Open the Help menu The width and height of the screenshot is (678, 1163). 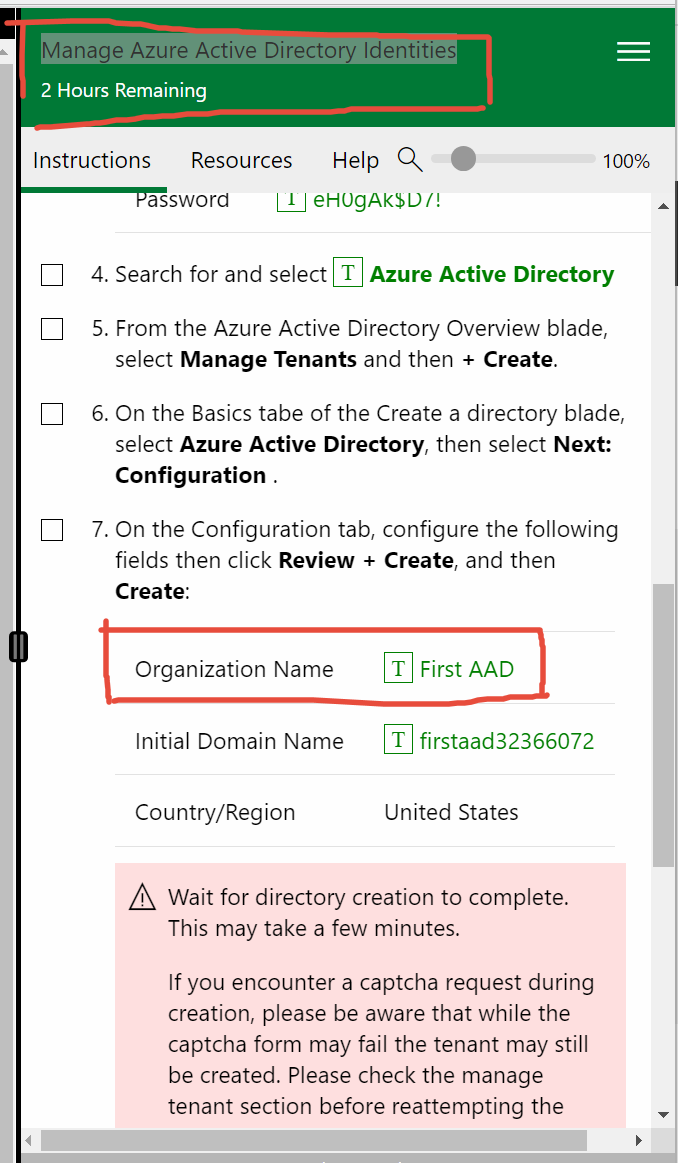point(355,160)
